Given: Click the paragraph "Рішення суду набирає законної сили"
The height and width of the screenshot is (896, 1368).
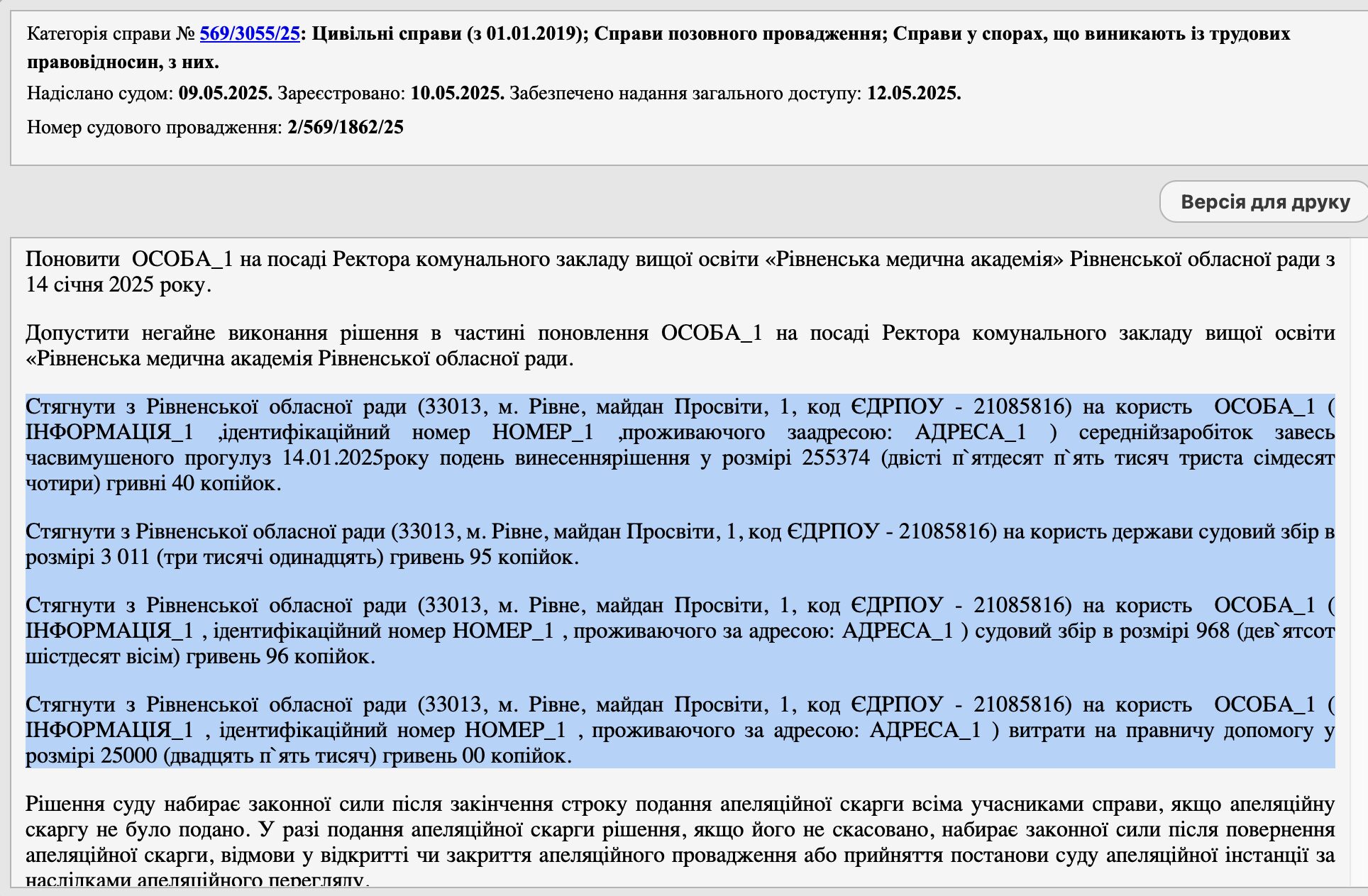Looking at the screenshot, I should coord(680,842).
